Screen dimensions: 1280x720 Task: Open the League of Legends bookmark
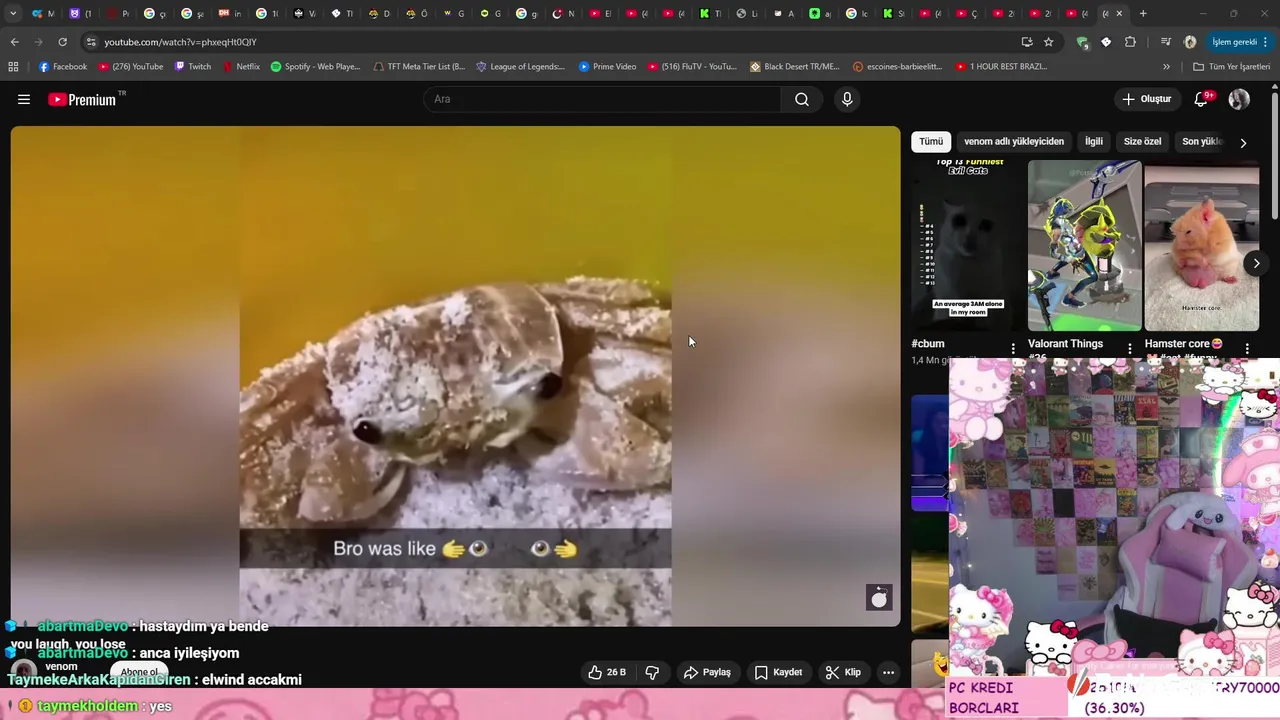click(x=521, y=67)
